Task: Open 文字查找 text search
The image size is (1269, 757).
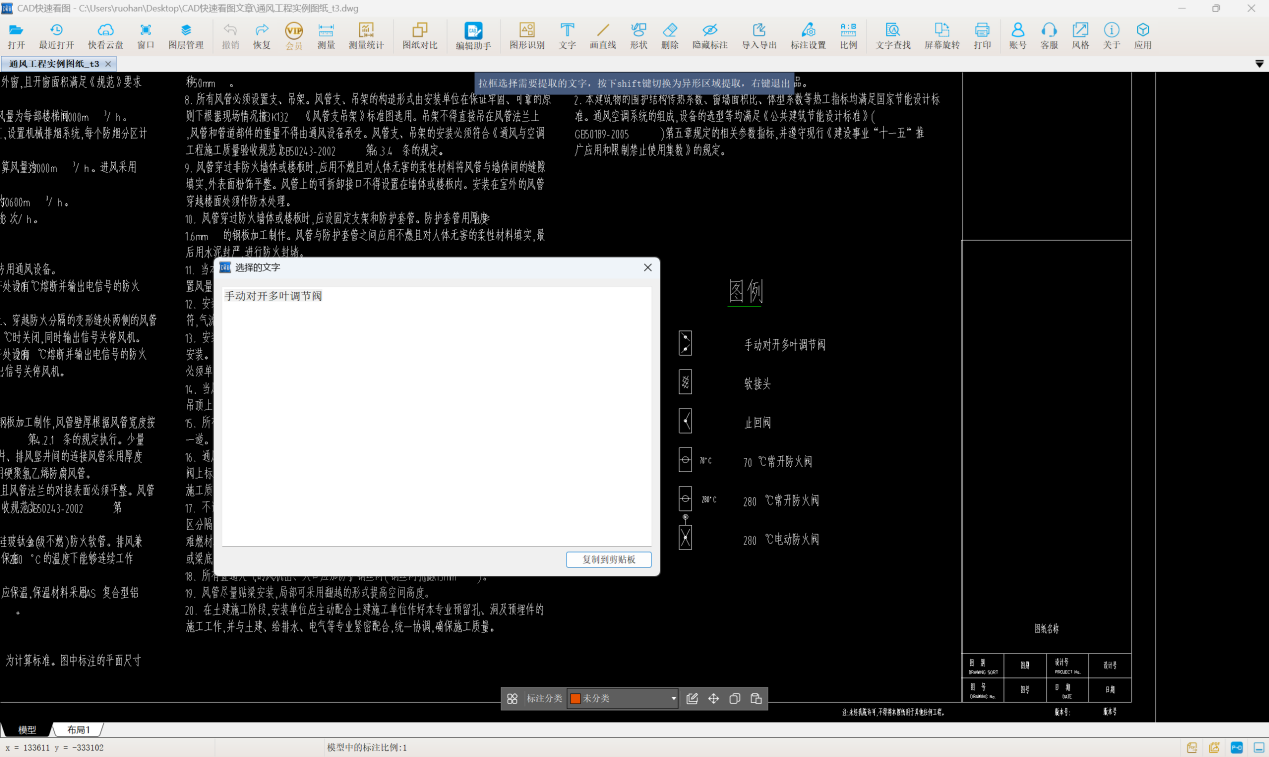Action: 892,36
